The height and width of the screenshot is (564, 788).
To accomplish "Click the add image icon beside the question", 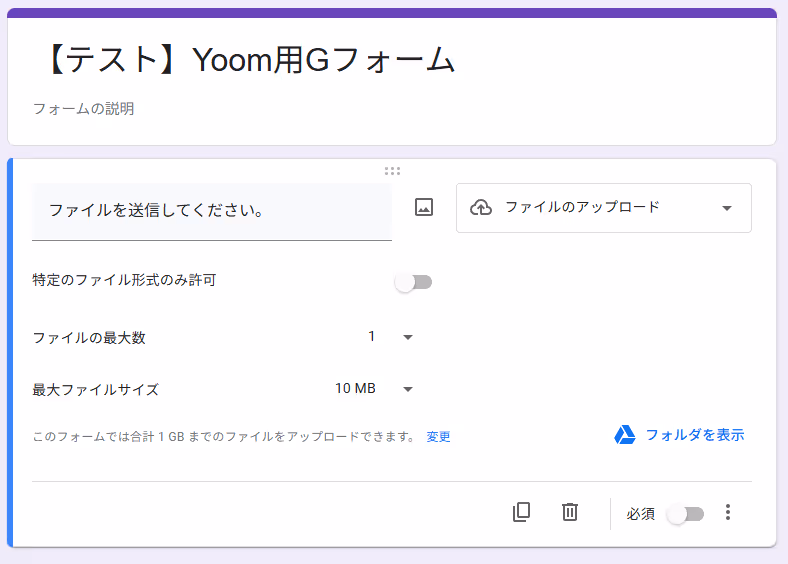I will click(424, 207).
